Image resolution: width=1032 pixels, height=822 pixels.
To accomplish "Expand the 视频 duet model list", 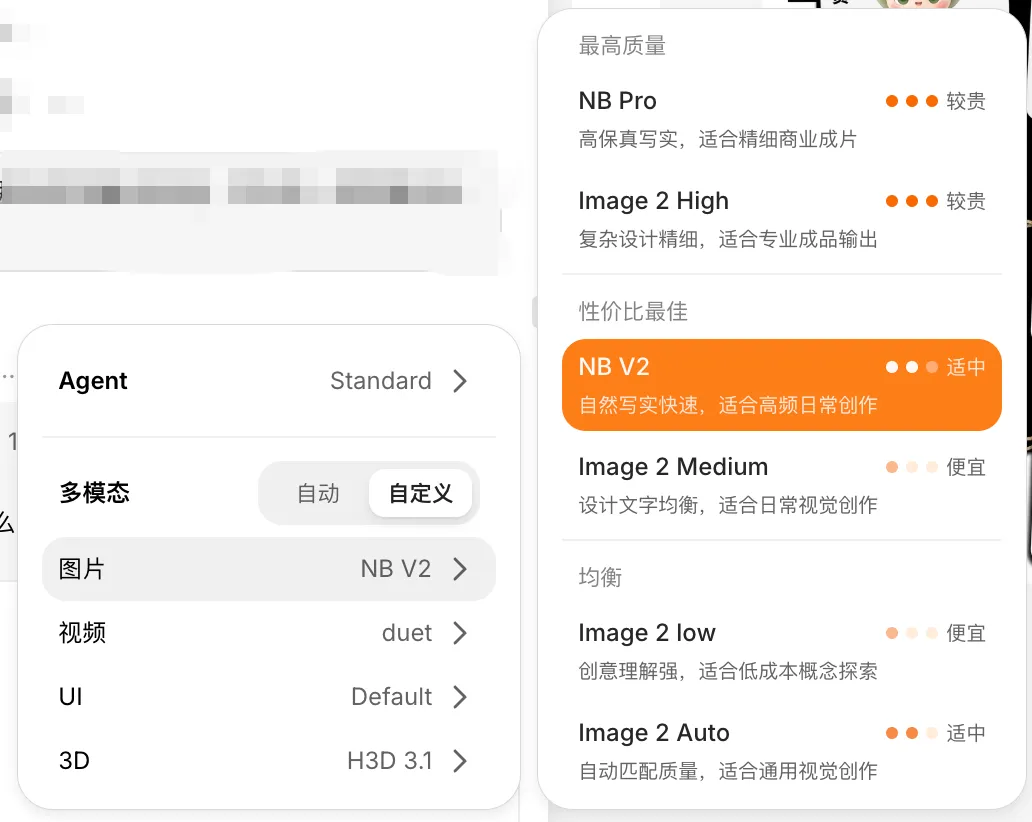I will coord(269,632).
